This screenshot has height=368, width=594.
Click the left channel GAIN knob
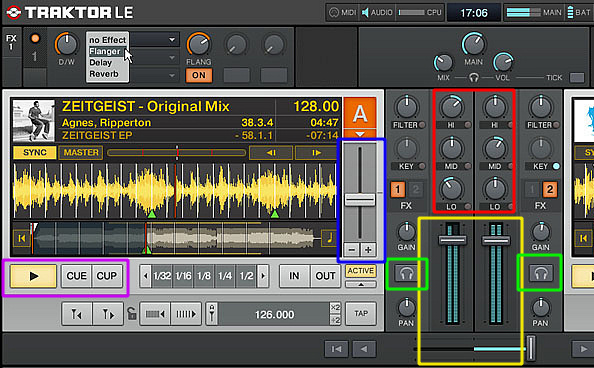pos(406,232)
